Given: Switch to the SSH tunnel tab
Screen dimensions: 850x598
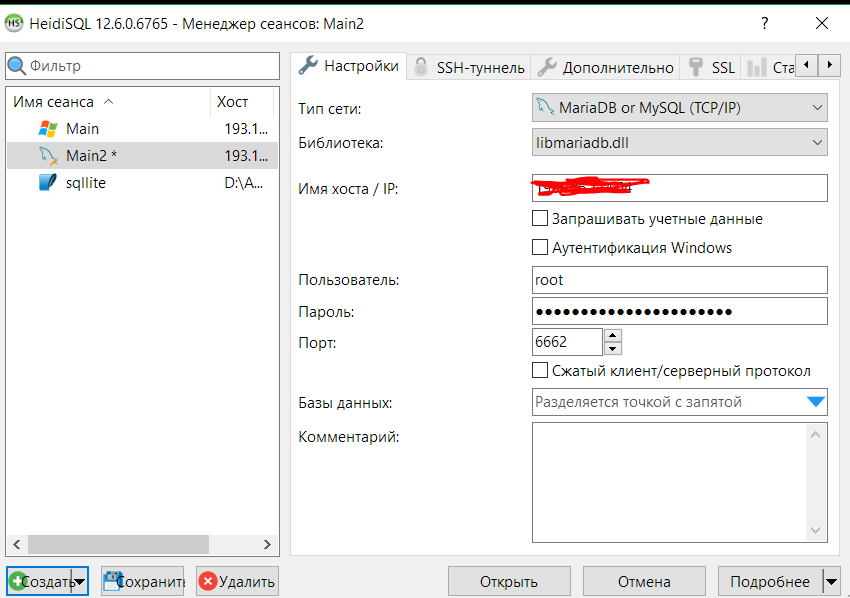Looking at the screenshot, I should 469,67.
